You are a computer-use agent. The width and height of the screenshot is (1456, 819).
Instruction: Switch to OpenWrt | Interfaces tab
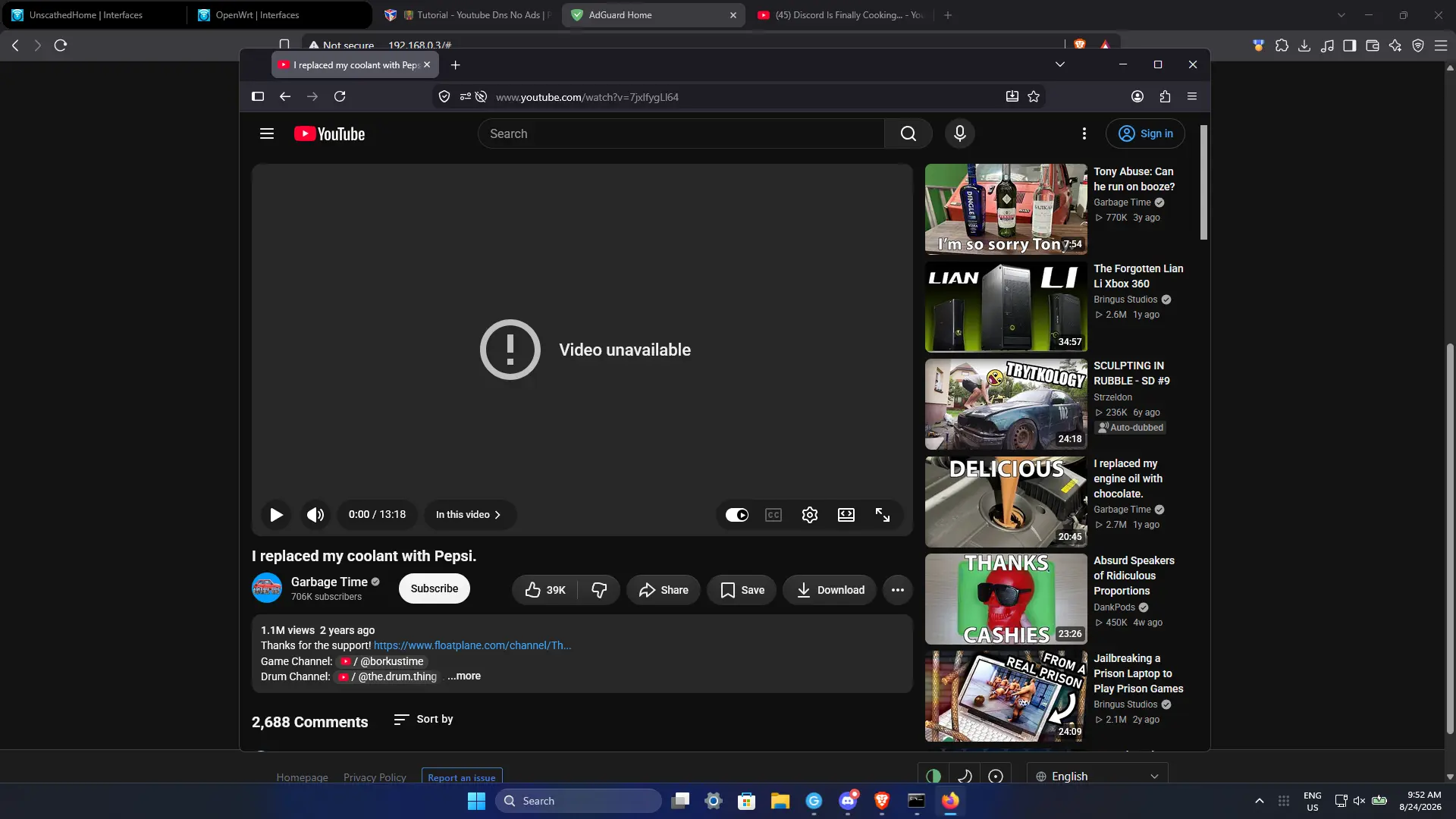tap(280, 15)
